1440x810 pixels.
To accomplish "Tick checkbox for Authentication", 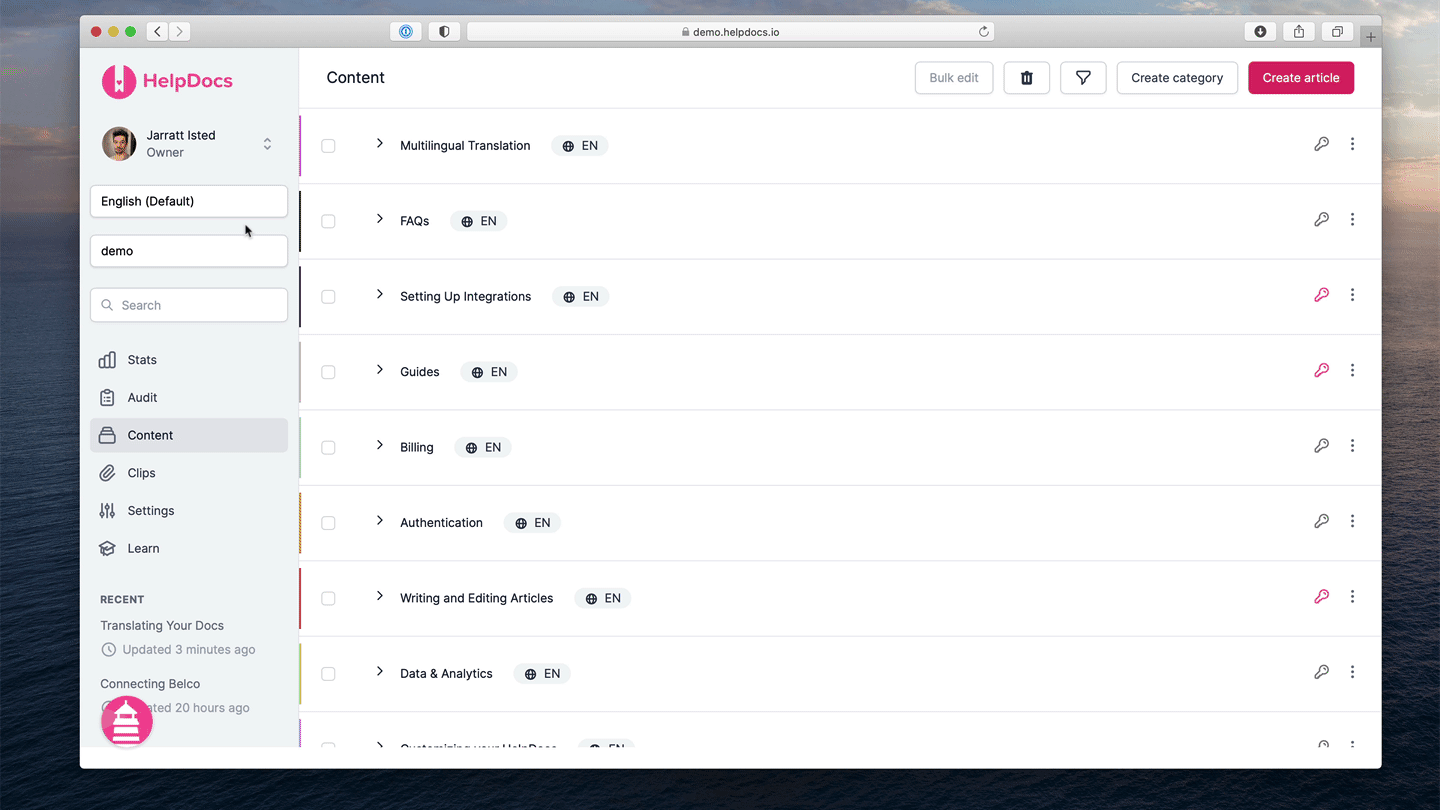I will (328, 523).
